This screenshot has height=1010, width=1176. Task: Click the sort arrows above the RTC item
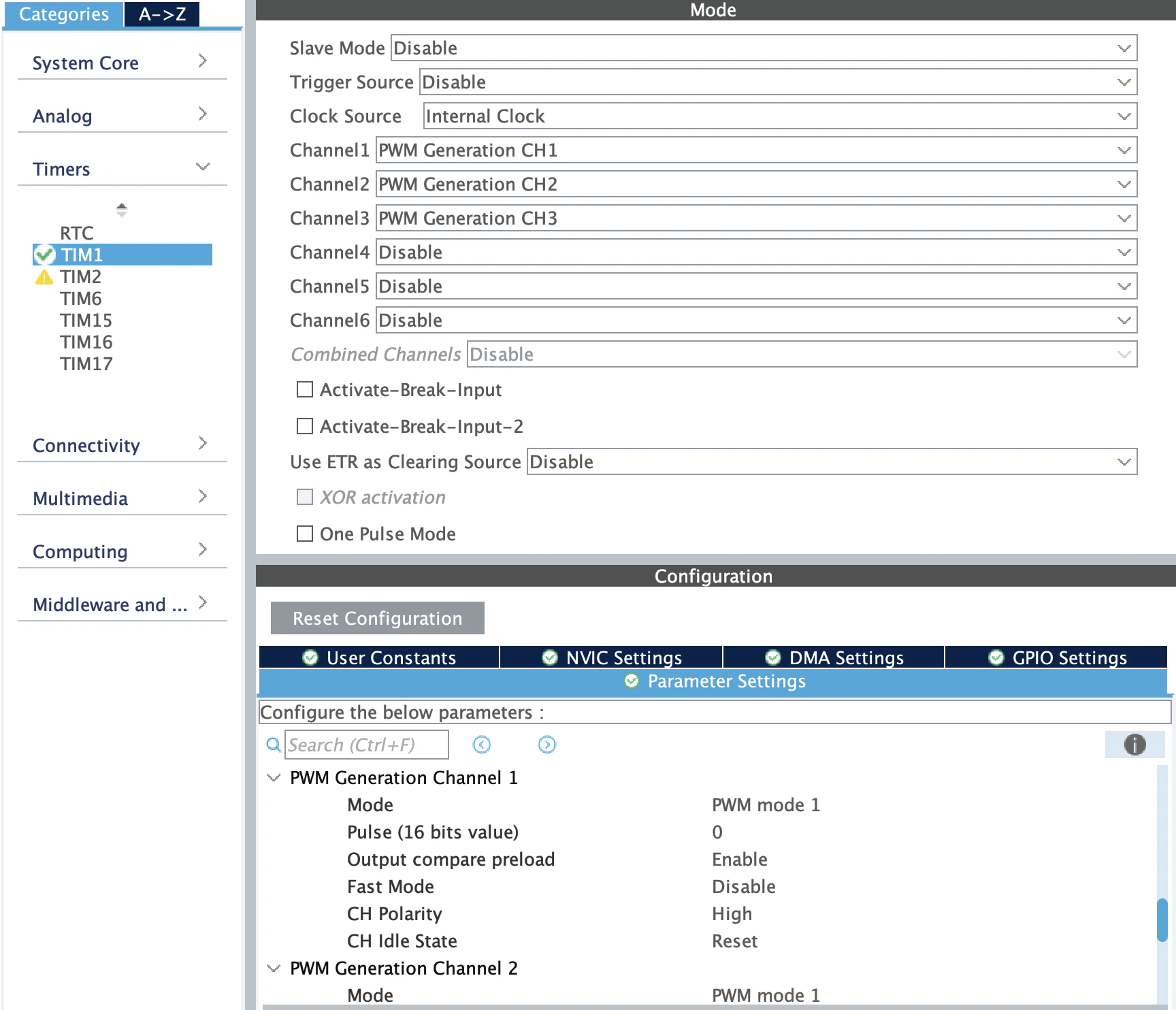122,210
